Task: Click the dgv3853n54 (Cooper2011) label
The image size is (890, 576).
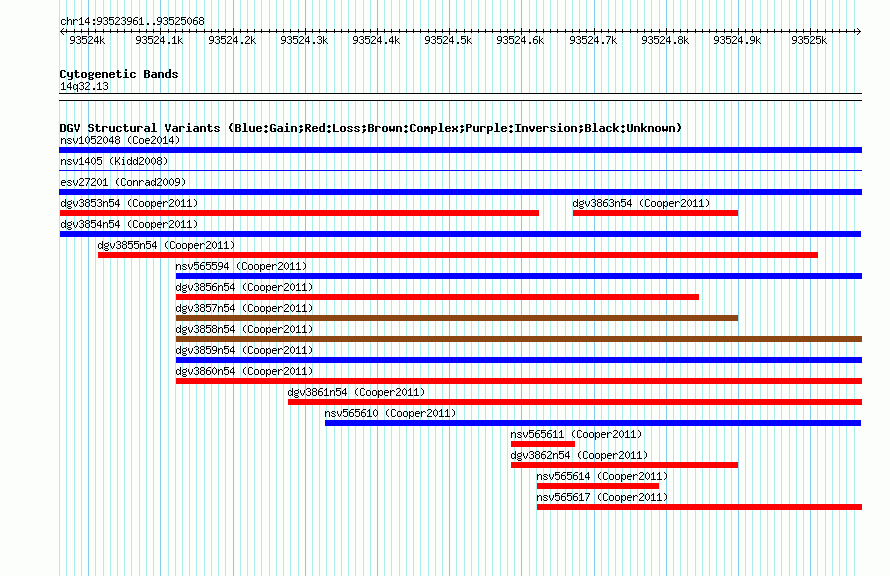Action: point(129,203)
